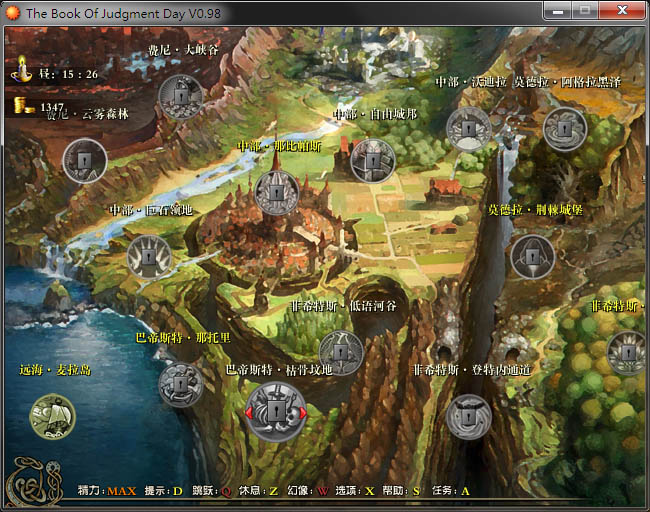Click the red left arrow on 枯骨坟地 medallion
This screenshot has width=650, height=512.
pyautogui.click(x=249, y=413)
